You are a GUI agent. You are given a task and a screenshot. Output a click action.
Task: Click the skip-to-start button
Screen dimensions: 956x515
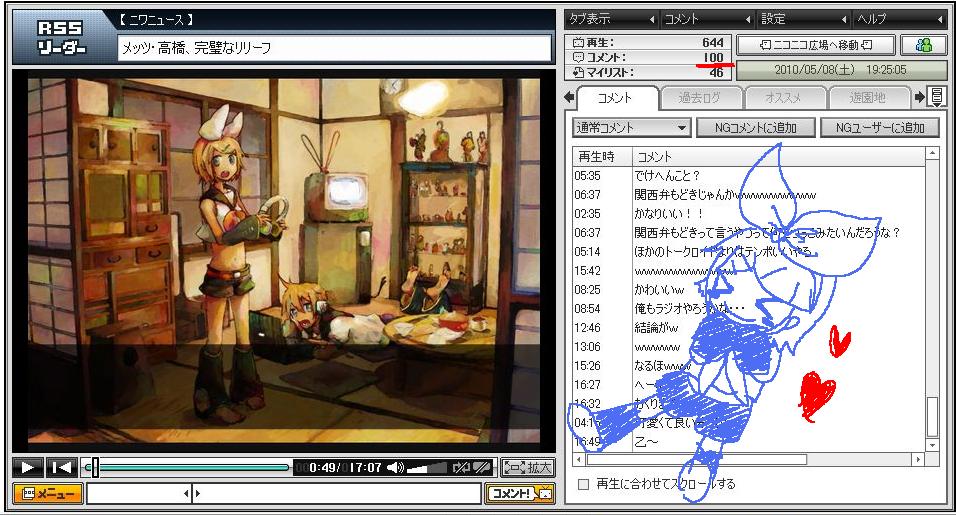[x=62, y=467]
